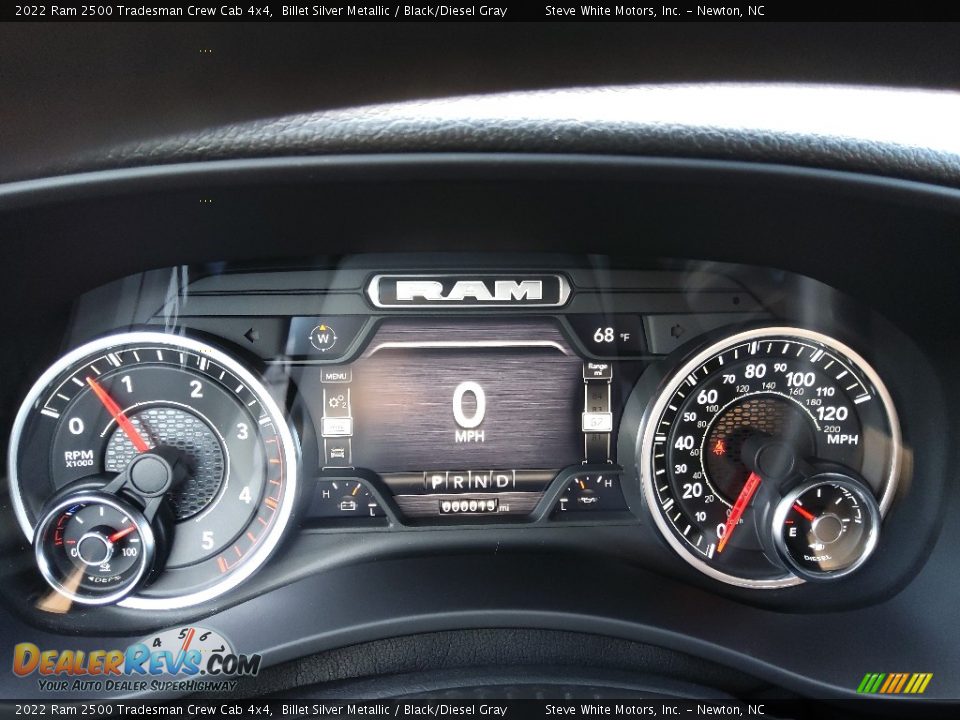
Task: Tap the compass heading W icon
Action: click(323, 337)
